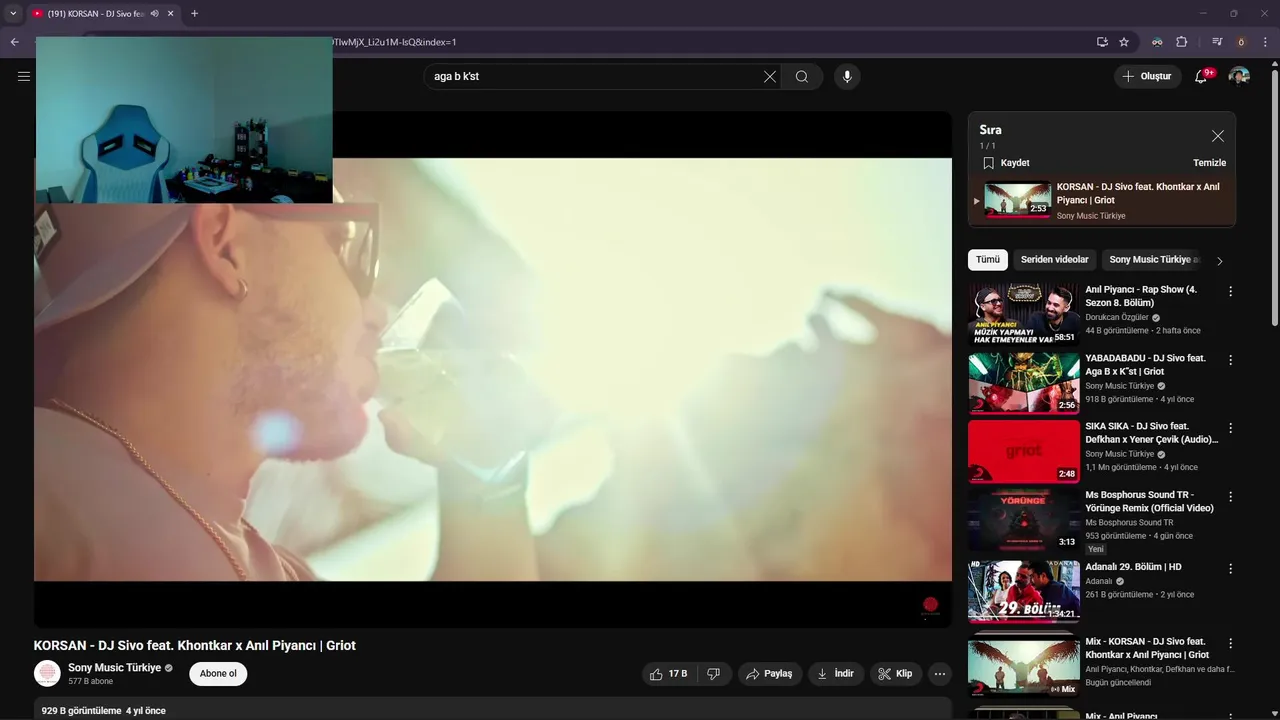
Task: Open more actions ellipsis under video
Action: pos(940,674)
